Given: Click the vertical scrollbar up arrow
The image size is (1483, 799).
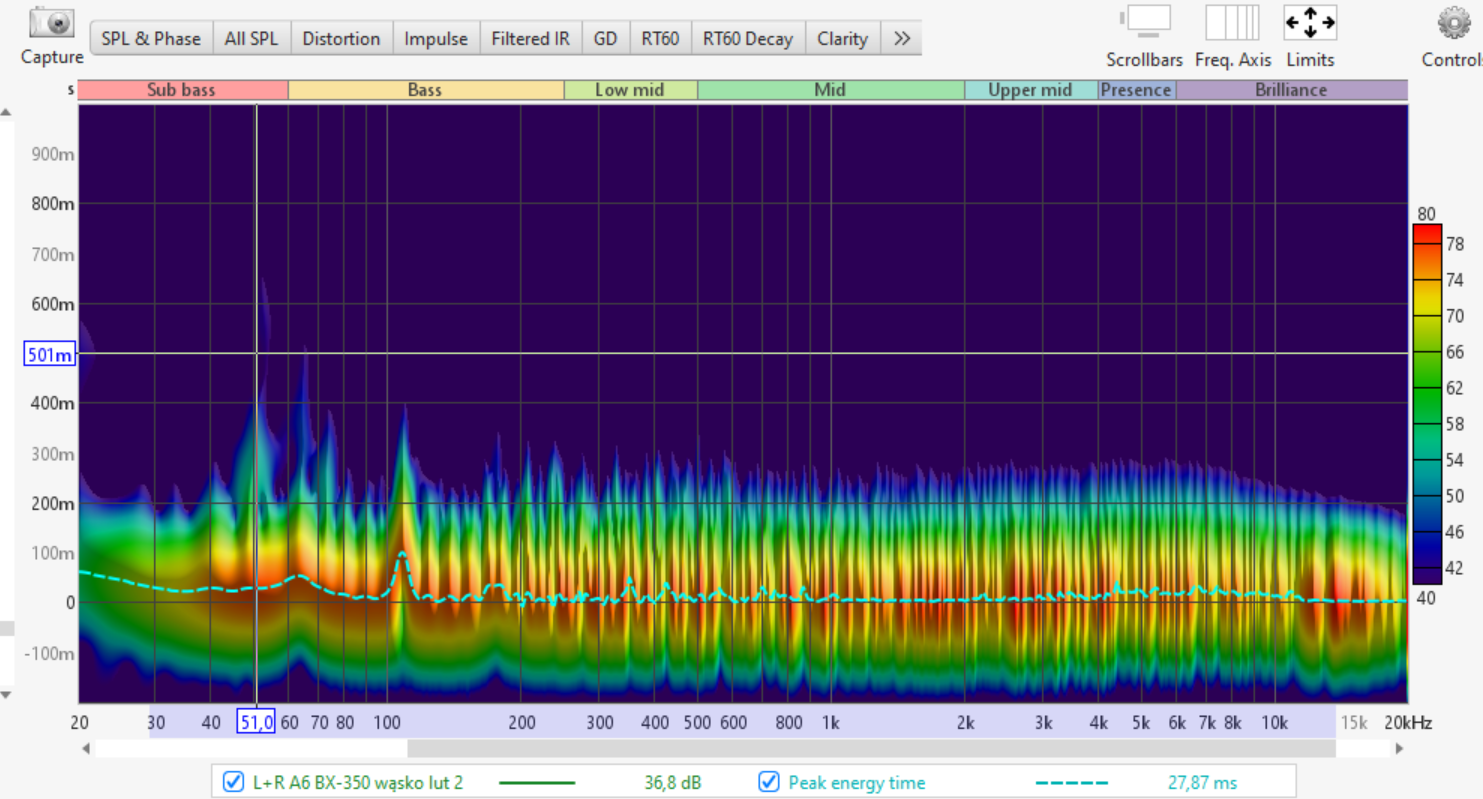Looking at the screenshot, I should click(x=6, y=111).
